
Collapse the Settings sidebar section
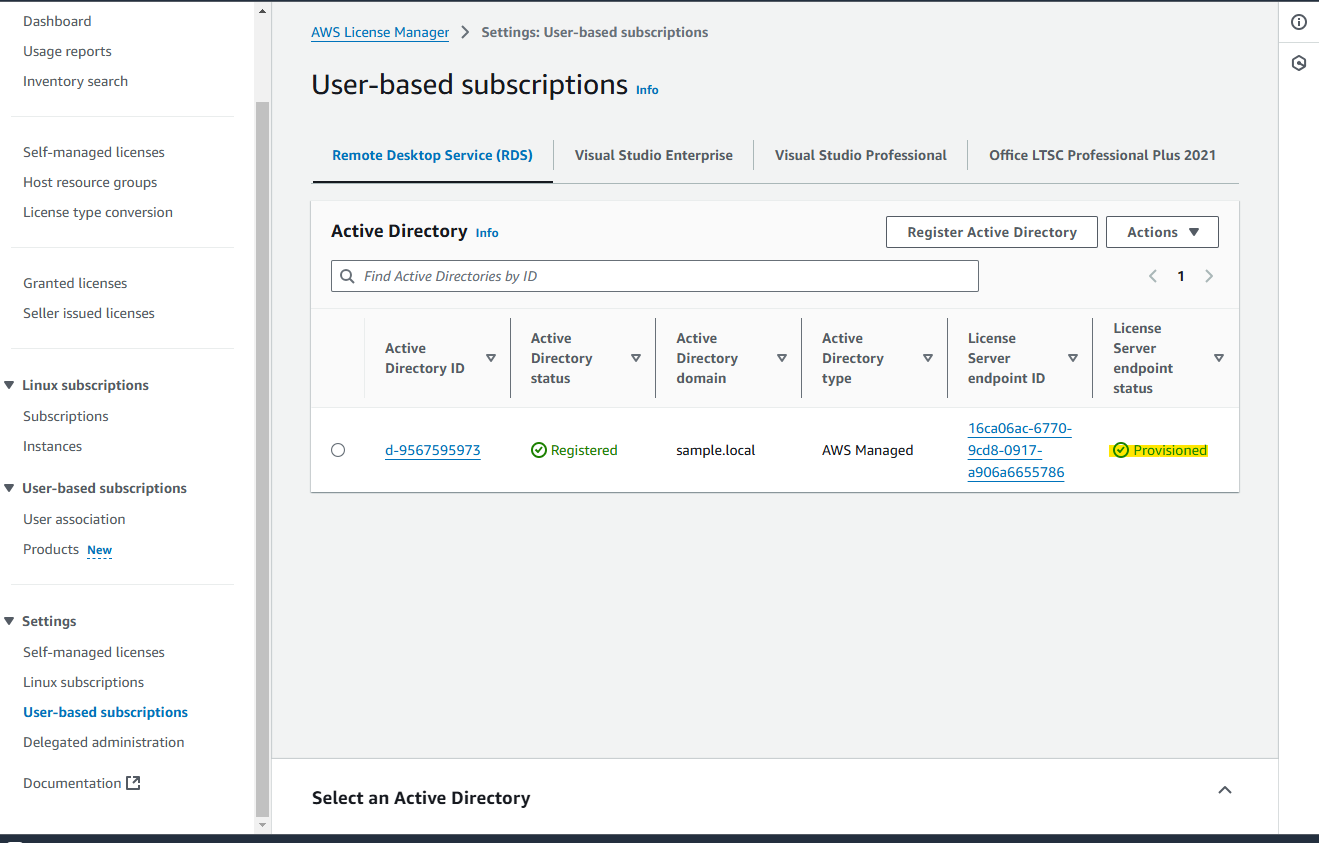pyautogui.click(x=10, y=621)
